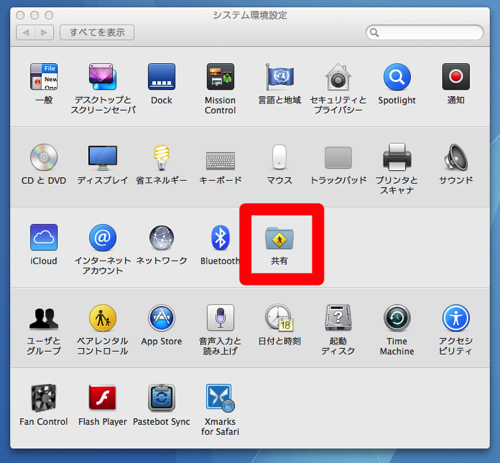This screenshot has width=500, height=463.
Task: Open 言語と地域 preference pane
Action: click(279, 77)
